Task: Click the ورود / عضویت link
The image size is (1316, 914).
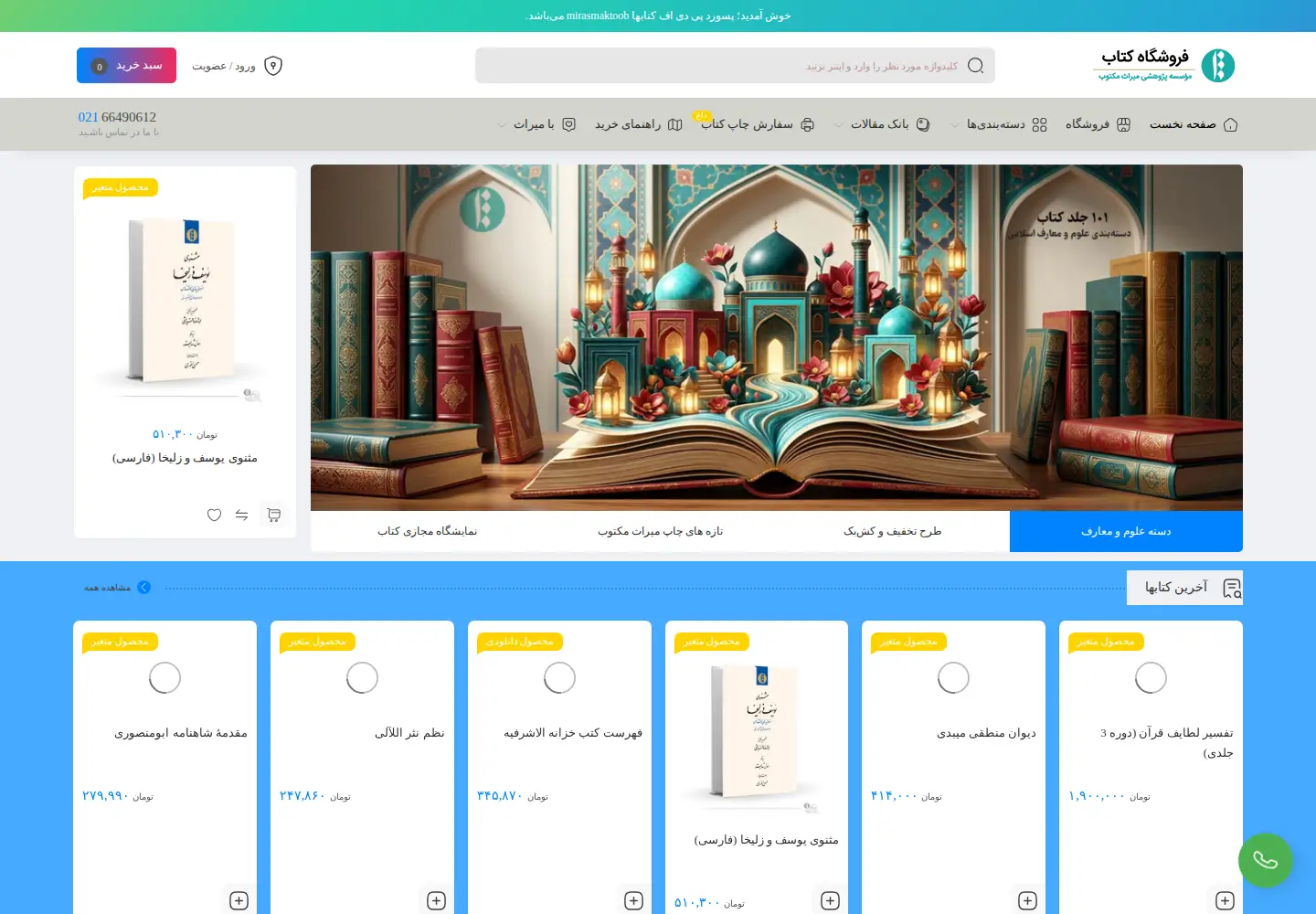Action: point(224,66)
